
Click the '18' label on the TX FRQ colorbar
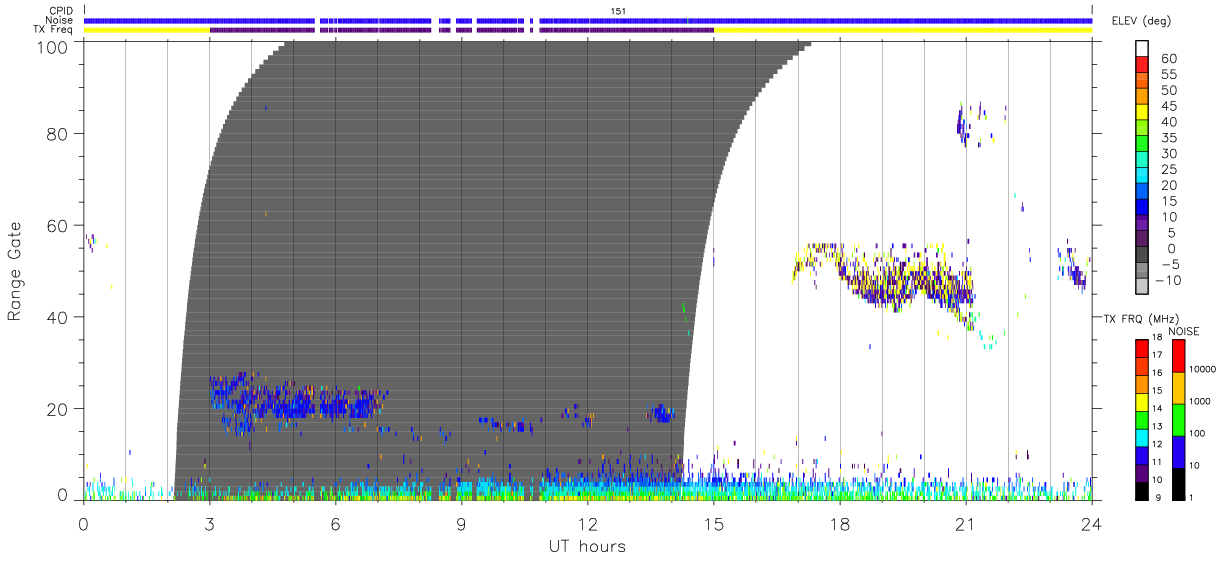point(1158,338)
